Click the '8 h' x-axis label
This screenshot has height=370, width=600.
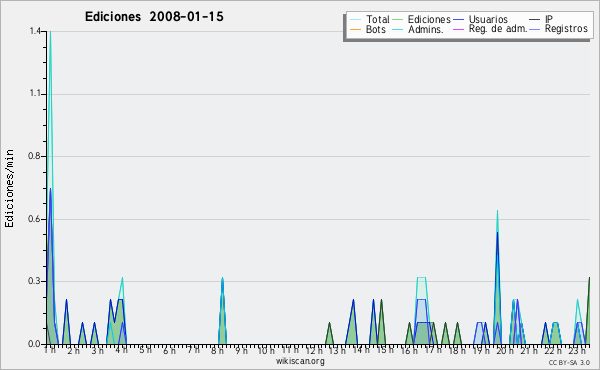217,350
